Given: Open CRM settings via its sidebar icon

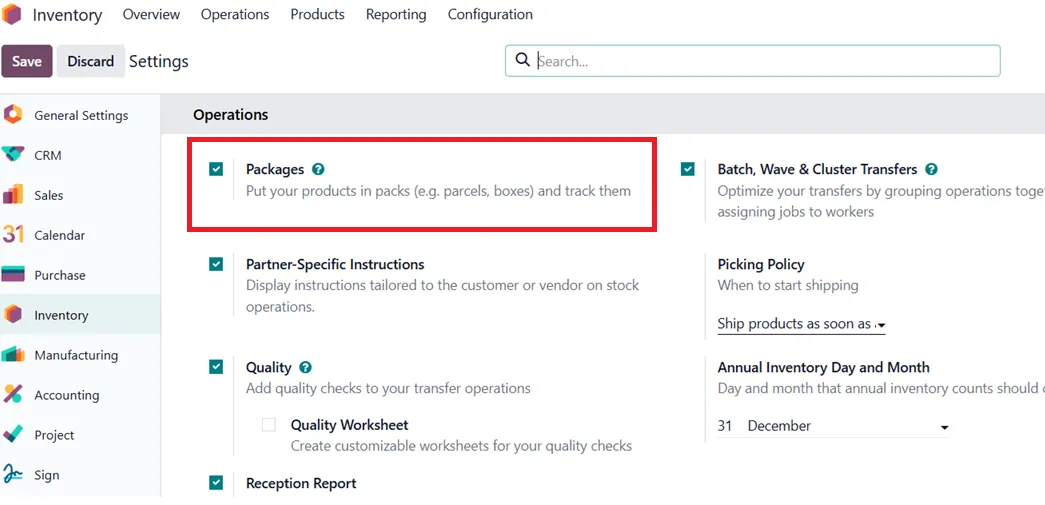Looking at the screenshot, I should [x=13, y=155].
